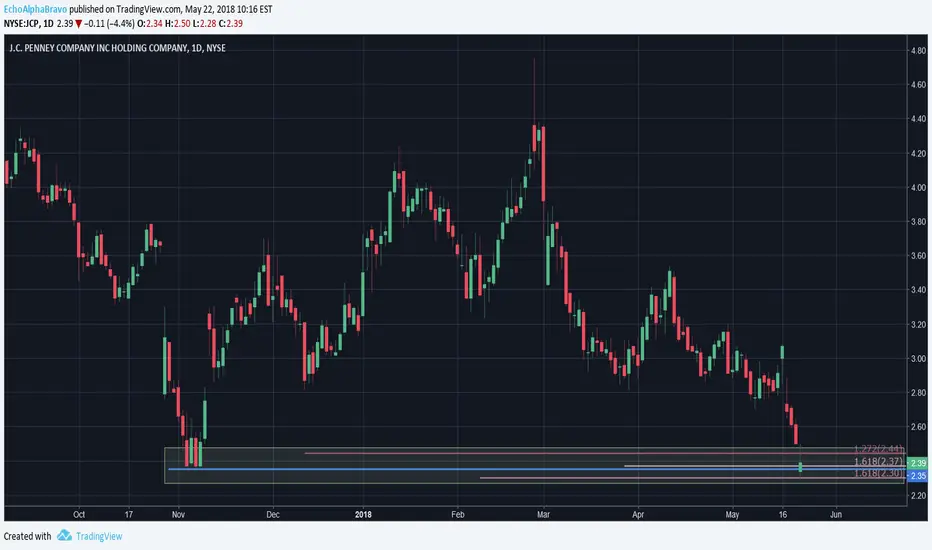This screenshot has width=932, height=550.
Task: Click the Nov label on time axis
Action: pyautogui.click(x=178, y=514)
